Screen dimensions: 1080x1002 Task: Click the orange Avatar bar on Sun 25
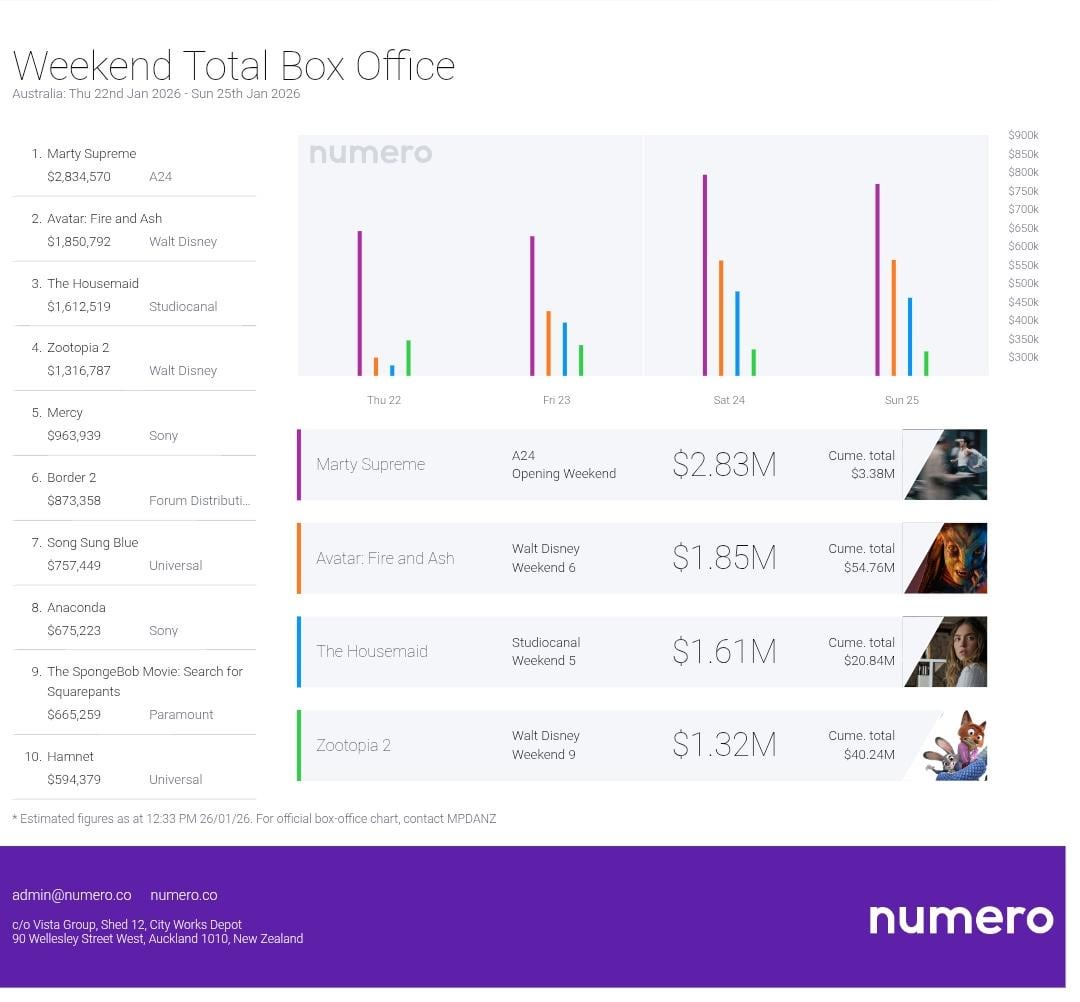[893, 318]
